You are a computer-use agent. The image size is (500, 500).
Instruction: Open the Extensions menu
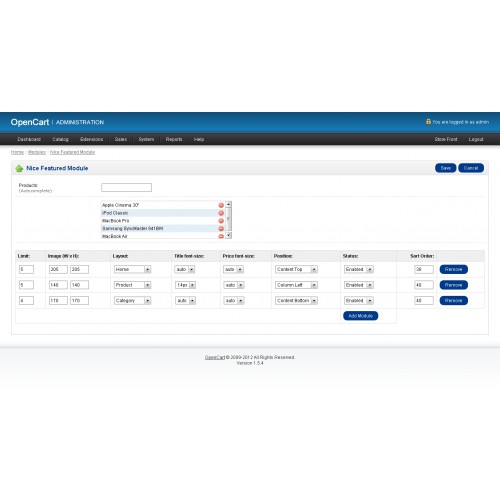(x=91, y=139)
